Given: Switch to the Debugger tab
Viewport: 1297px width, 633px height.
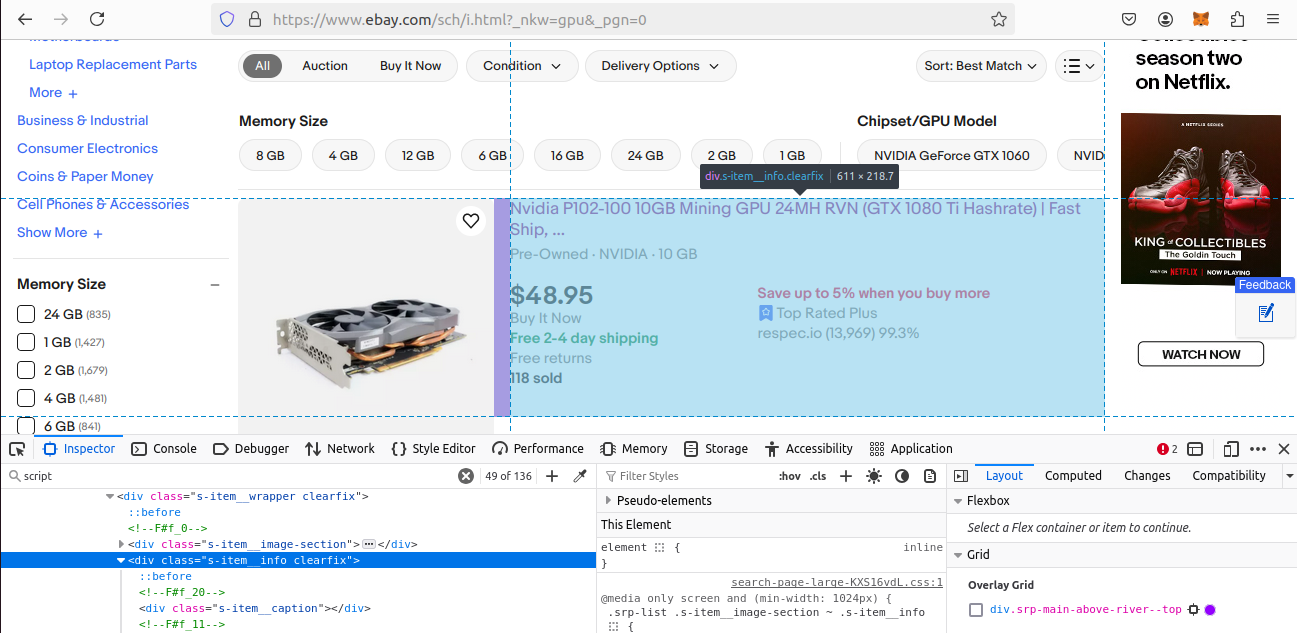Looking at the screenshot, I should (x=251, y=449).
